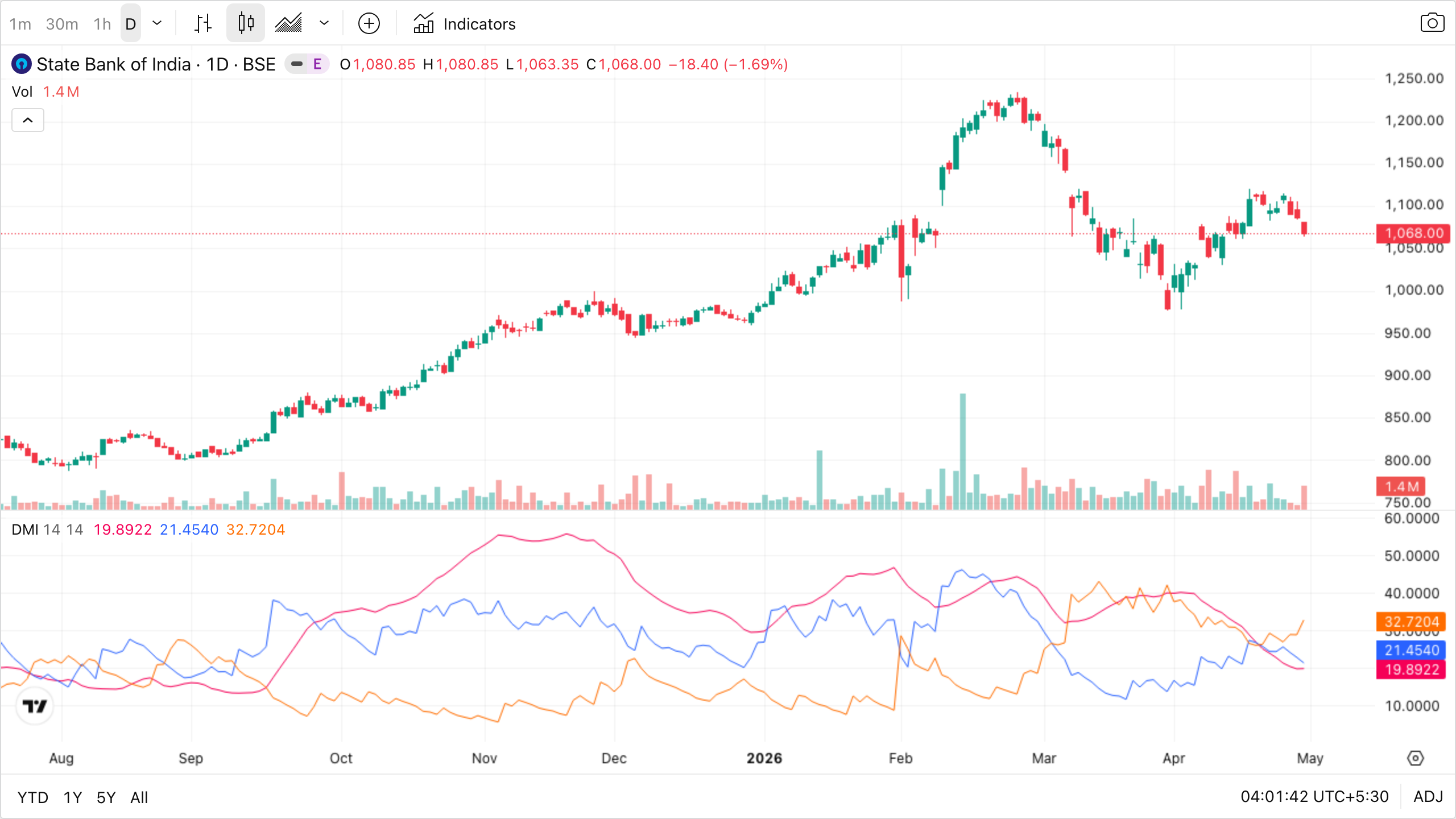Click the 32.7204 orange axis label
Image resolution: width=1456 pixels, height=819 pixels.
(x=1411, y=622)
